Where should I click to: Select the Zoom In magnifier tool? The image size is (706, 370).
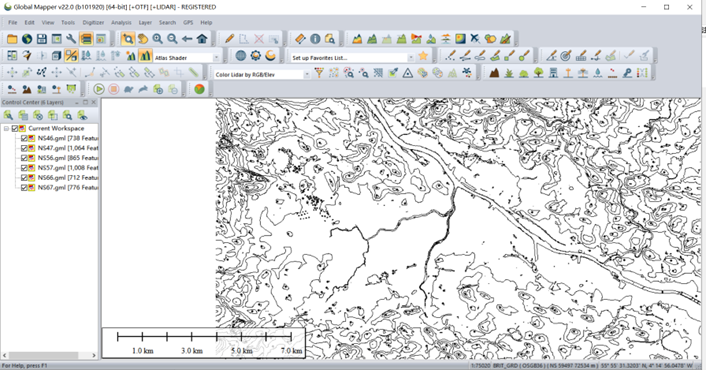tap(158, 39)
